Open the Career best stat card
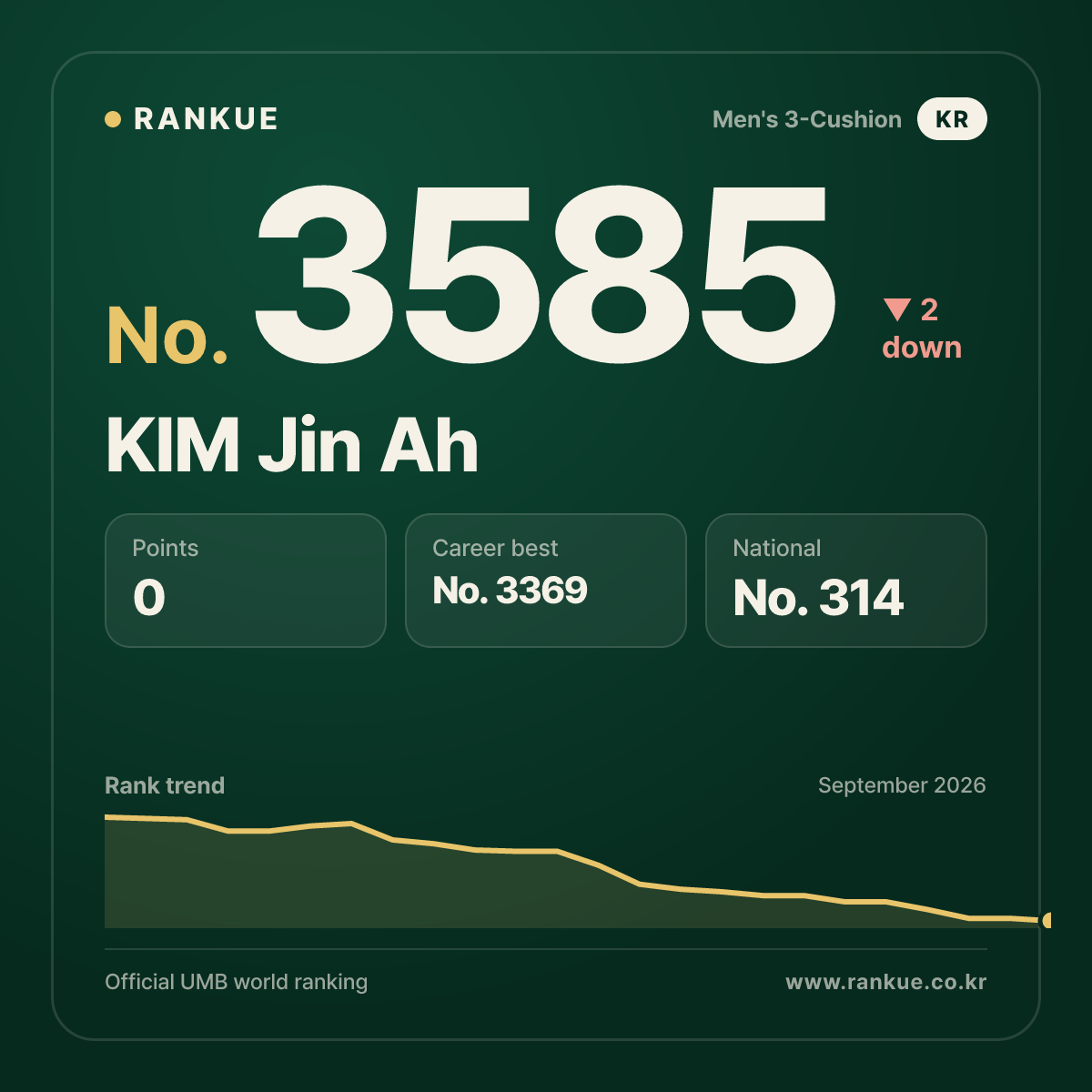Viewport: 1092px width, 1092px height. coord(546,581)
